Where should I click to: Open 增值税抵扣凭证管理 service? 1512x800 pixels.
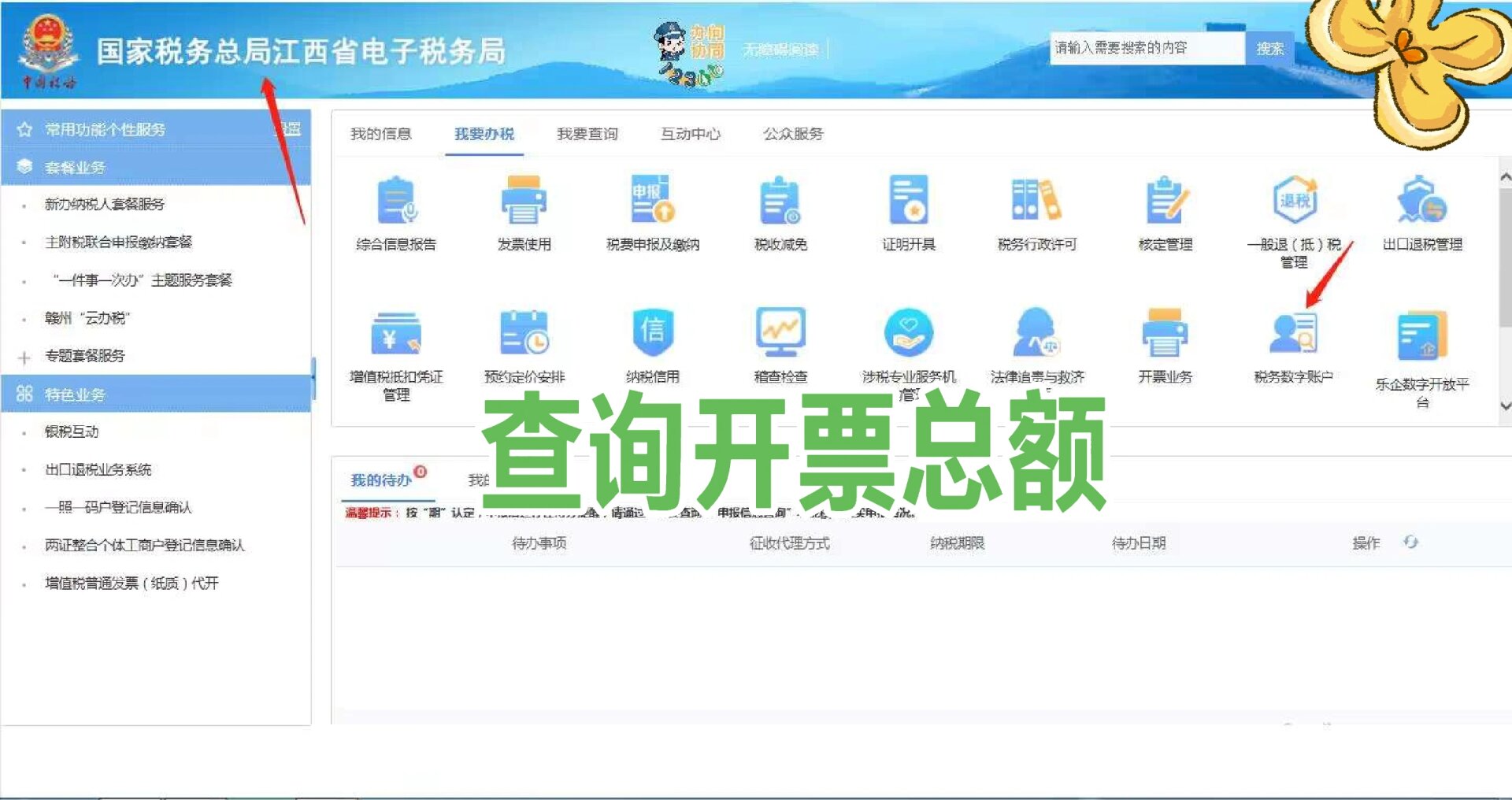396,335
